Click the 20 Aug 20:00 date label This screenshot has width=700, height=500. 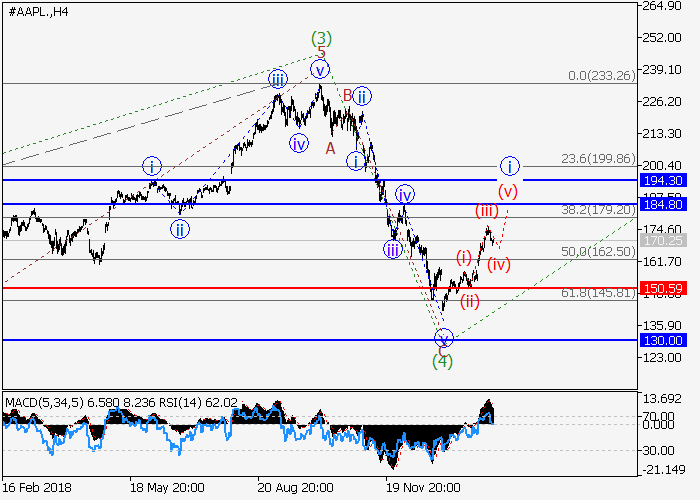click(x=295, y=487)
